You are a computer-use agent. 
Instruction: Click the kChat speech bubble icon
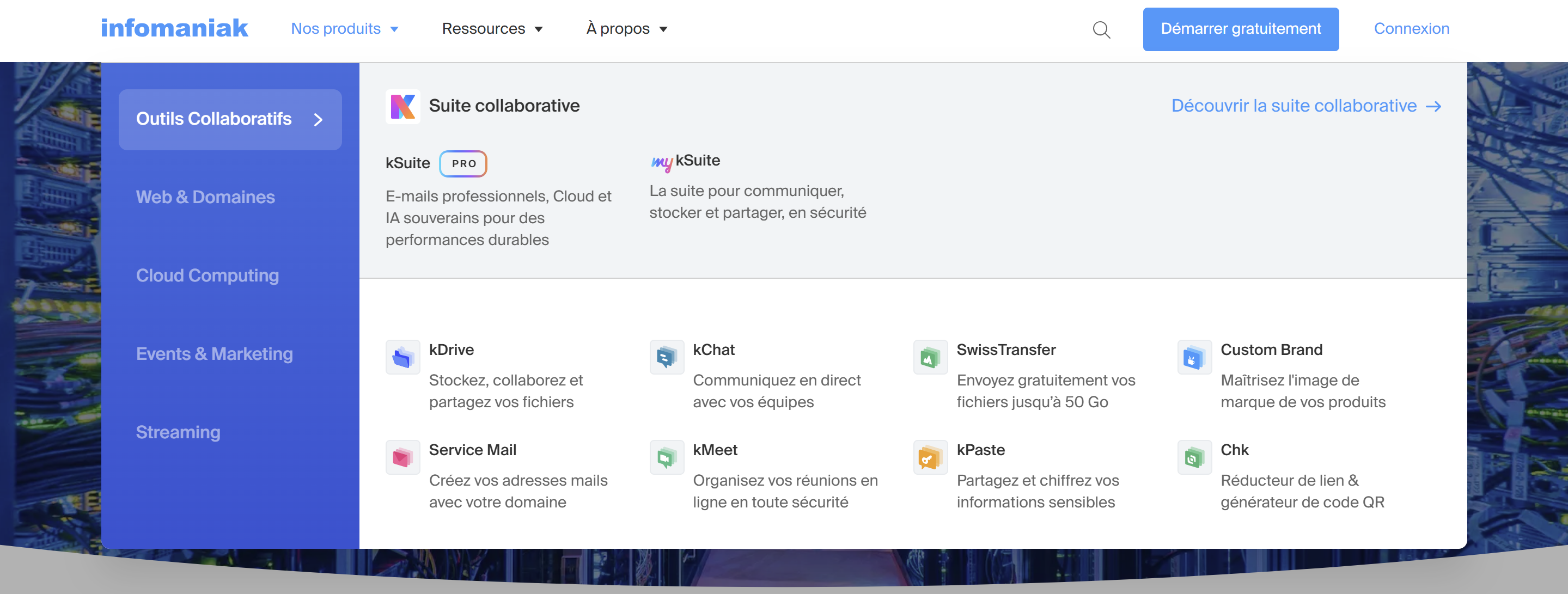[x=667, y=357]
